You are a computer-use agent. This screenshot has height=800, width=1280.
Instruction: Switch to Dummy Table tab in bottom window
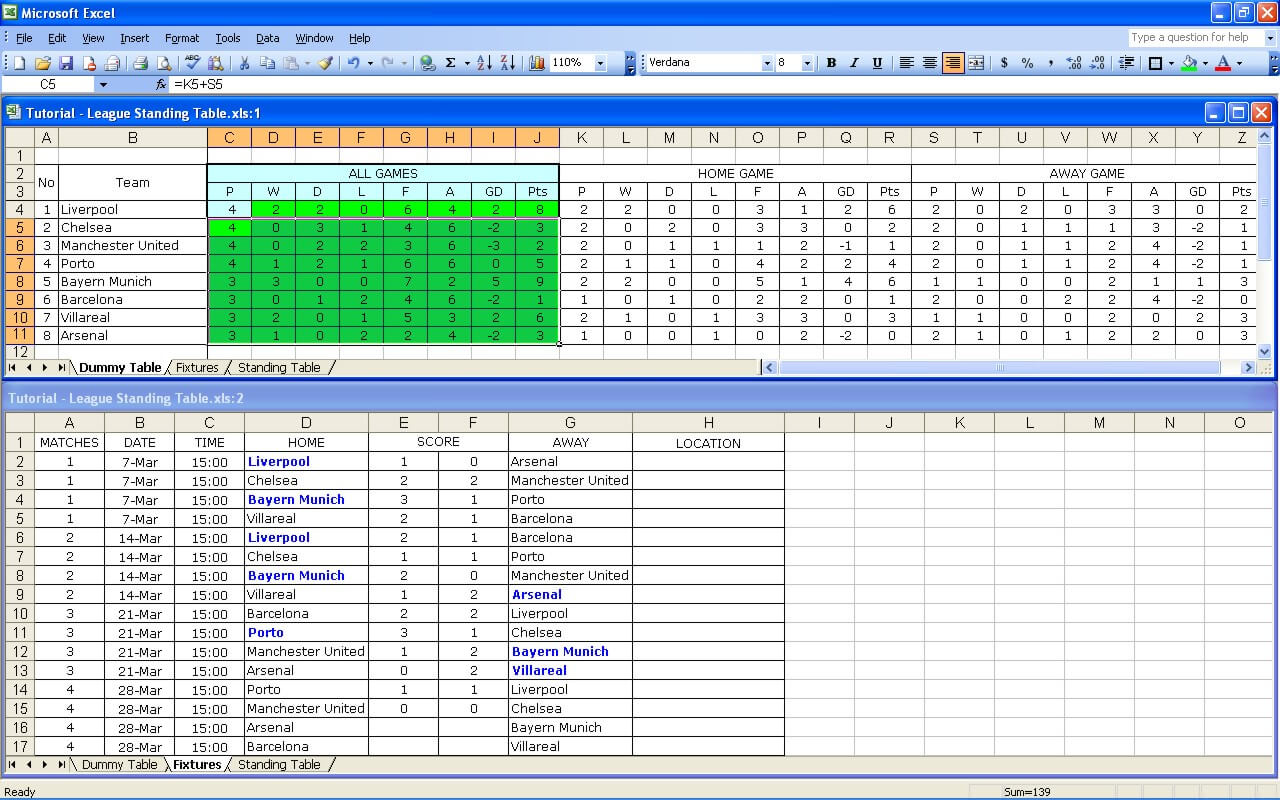(119, 764)
